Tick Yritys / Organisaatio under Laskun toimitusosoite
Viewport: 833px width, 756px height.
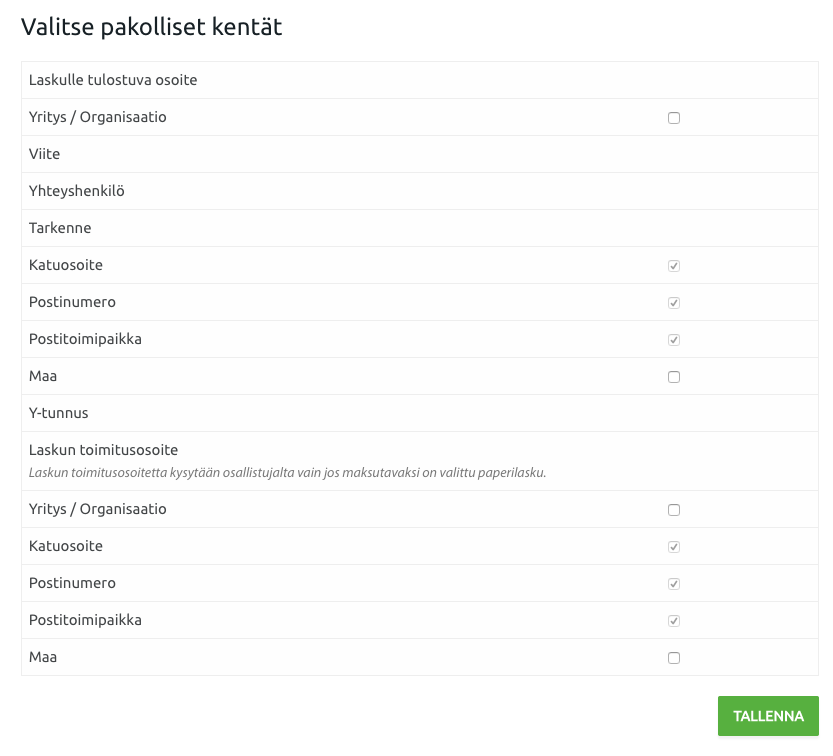tap(674, 510)
